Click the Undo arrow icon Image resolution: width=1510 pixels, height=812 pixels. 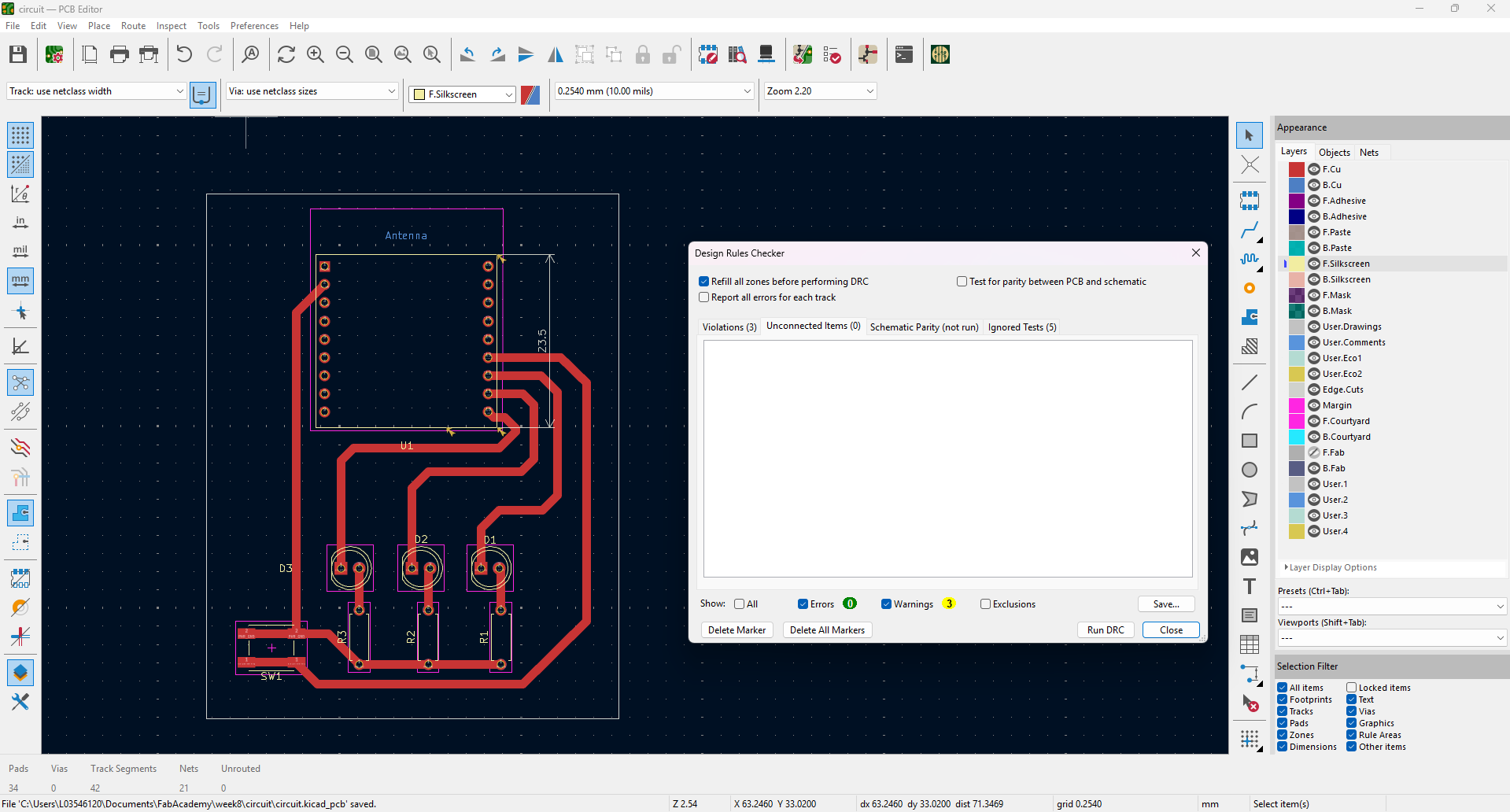click(184, 54)
